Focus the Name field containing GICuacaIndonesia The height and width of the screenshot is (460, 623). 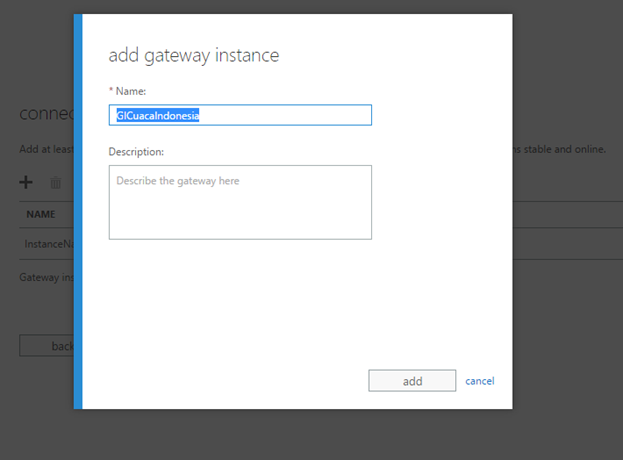point(240,115)
